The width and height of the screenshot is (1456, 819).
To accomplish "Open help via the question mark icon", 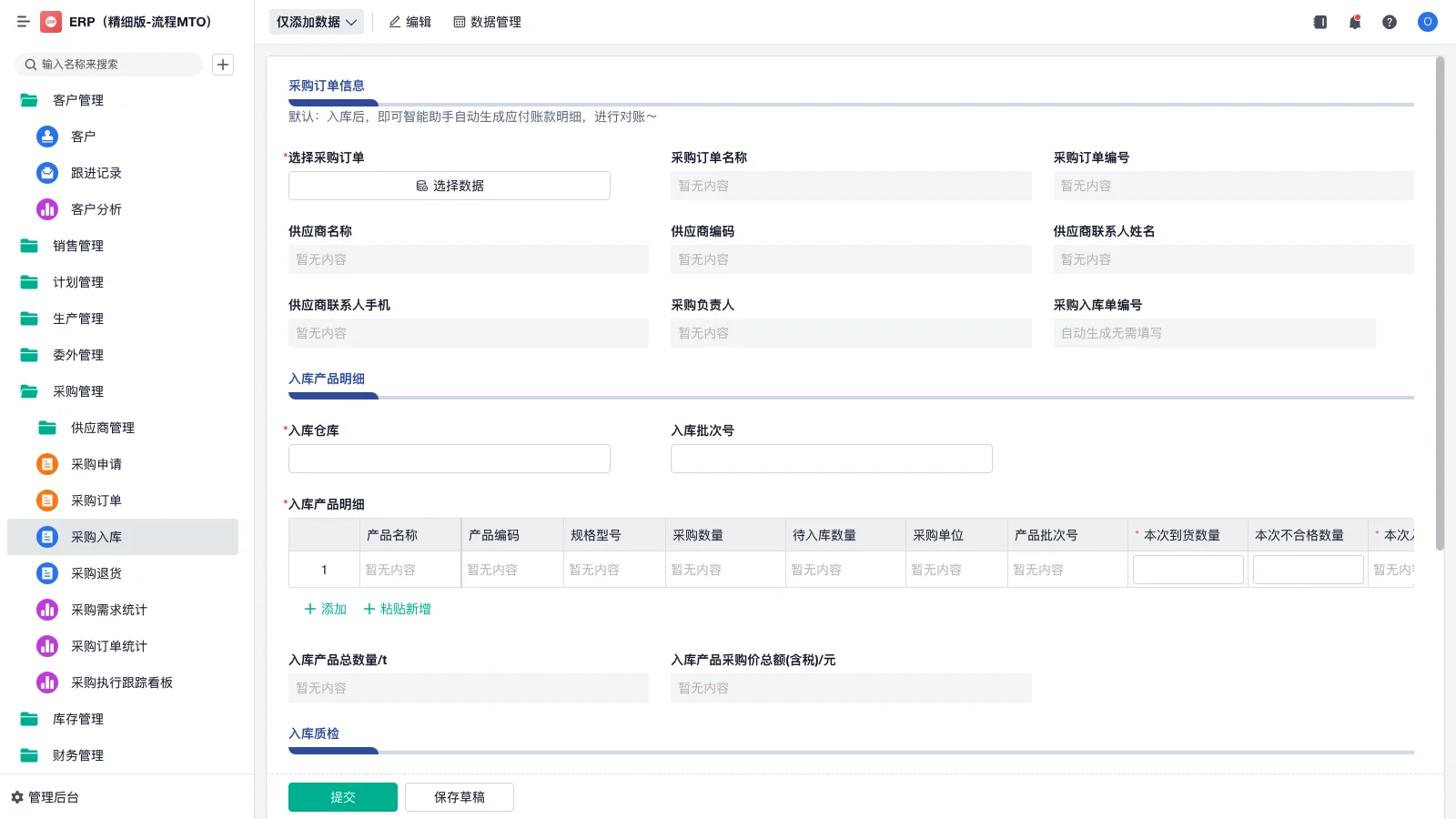I will 1390,22.
